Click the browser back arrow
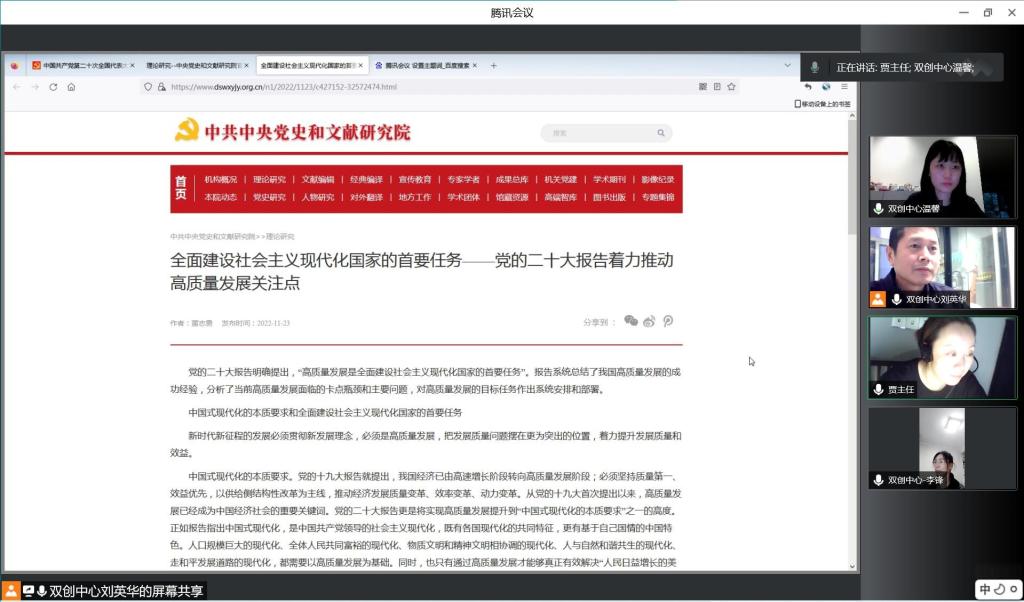Screen dimensions: 1024x602 [x=16, y=87]
